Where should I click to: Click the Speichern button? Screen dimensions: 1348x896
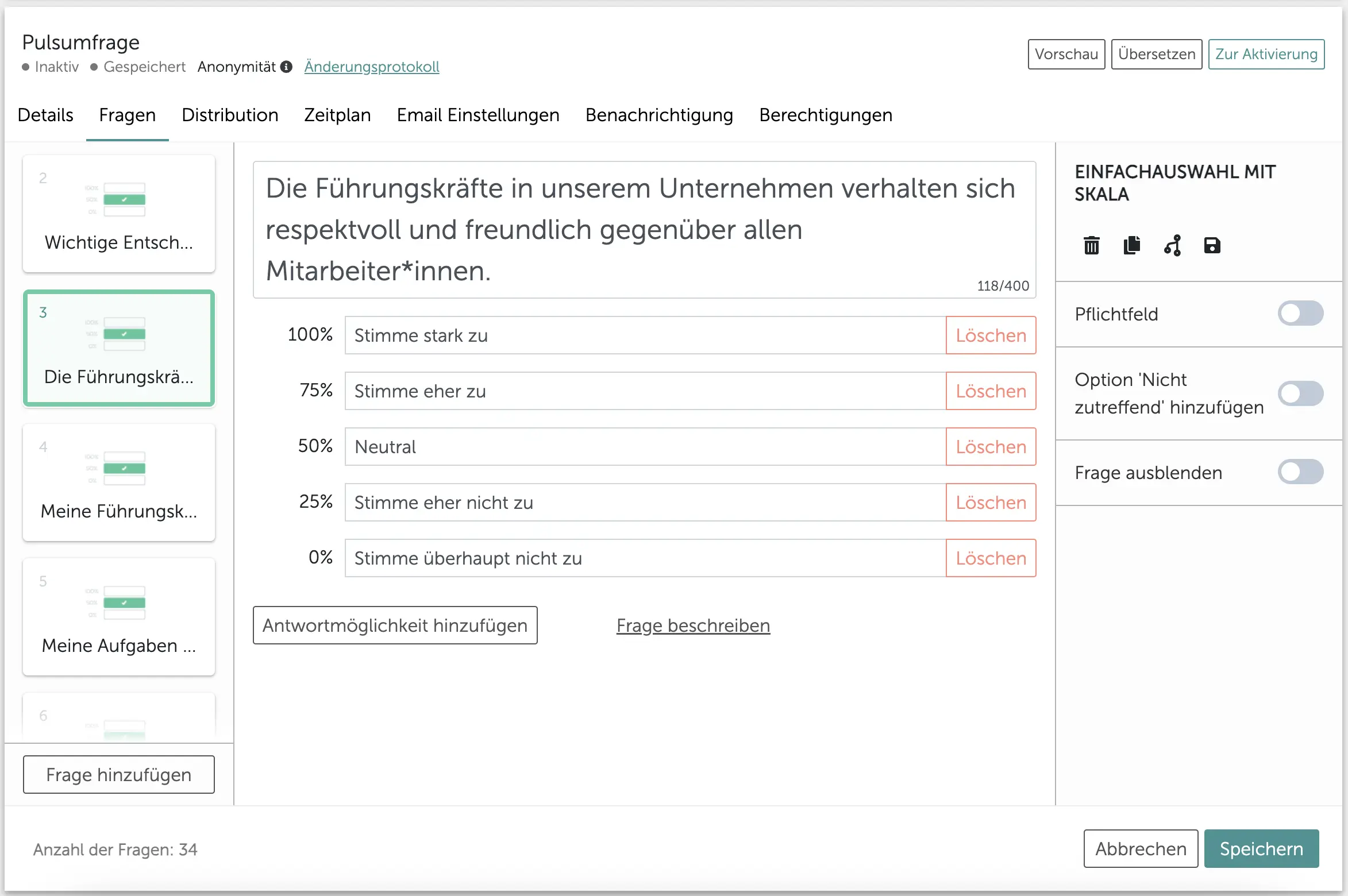point(1261,849)
